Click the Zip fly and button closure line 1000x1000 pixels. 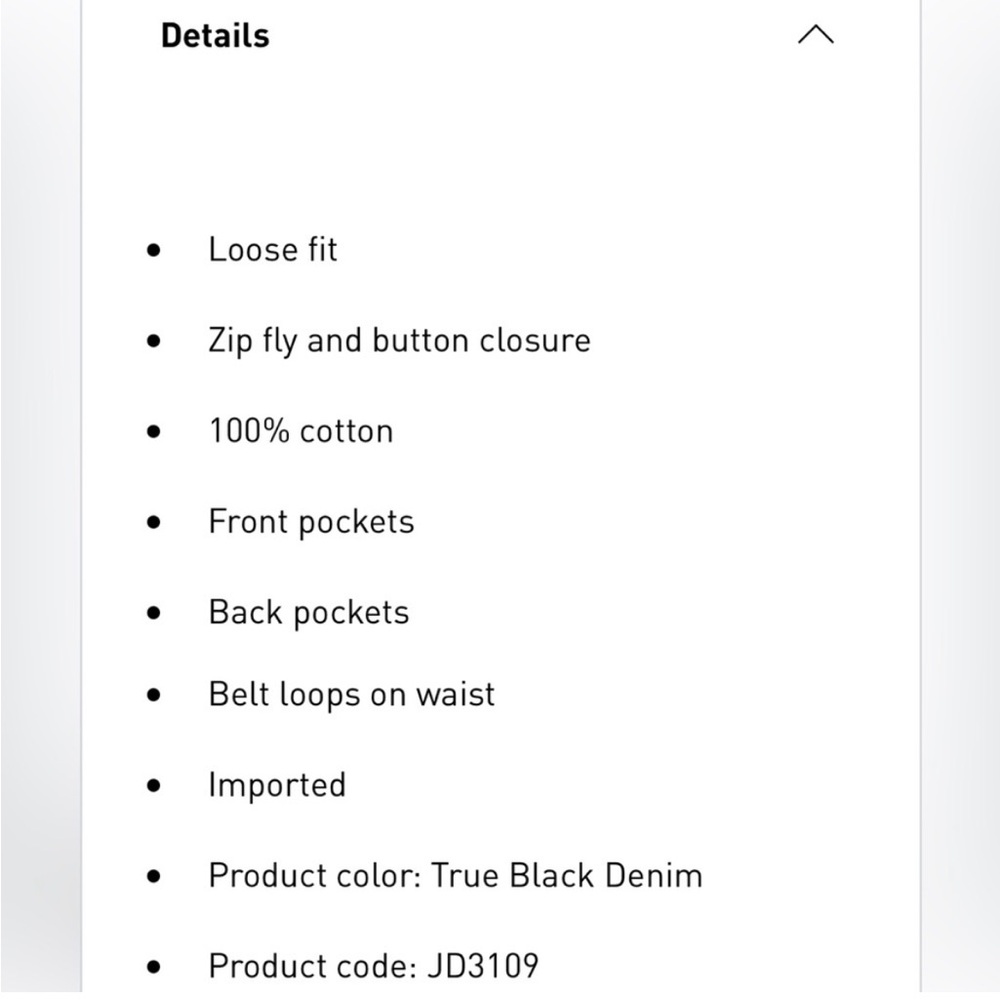point(399,341)
